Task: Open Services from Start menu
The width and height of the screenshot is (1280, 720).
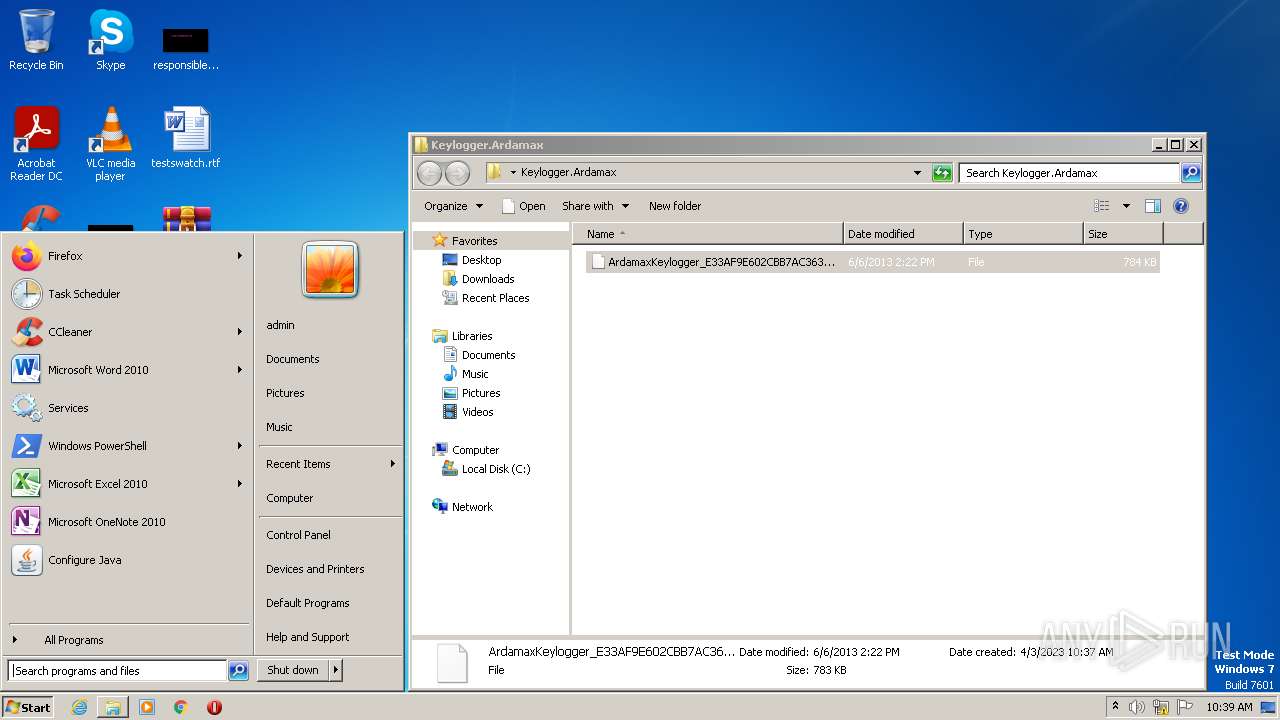Action: (126, 408)
